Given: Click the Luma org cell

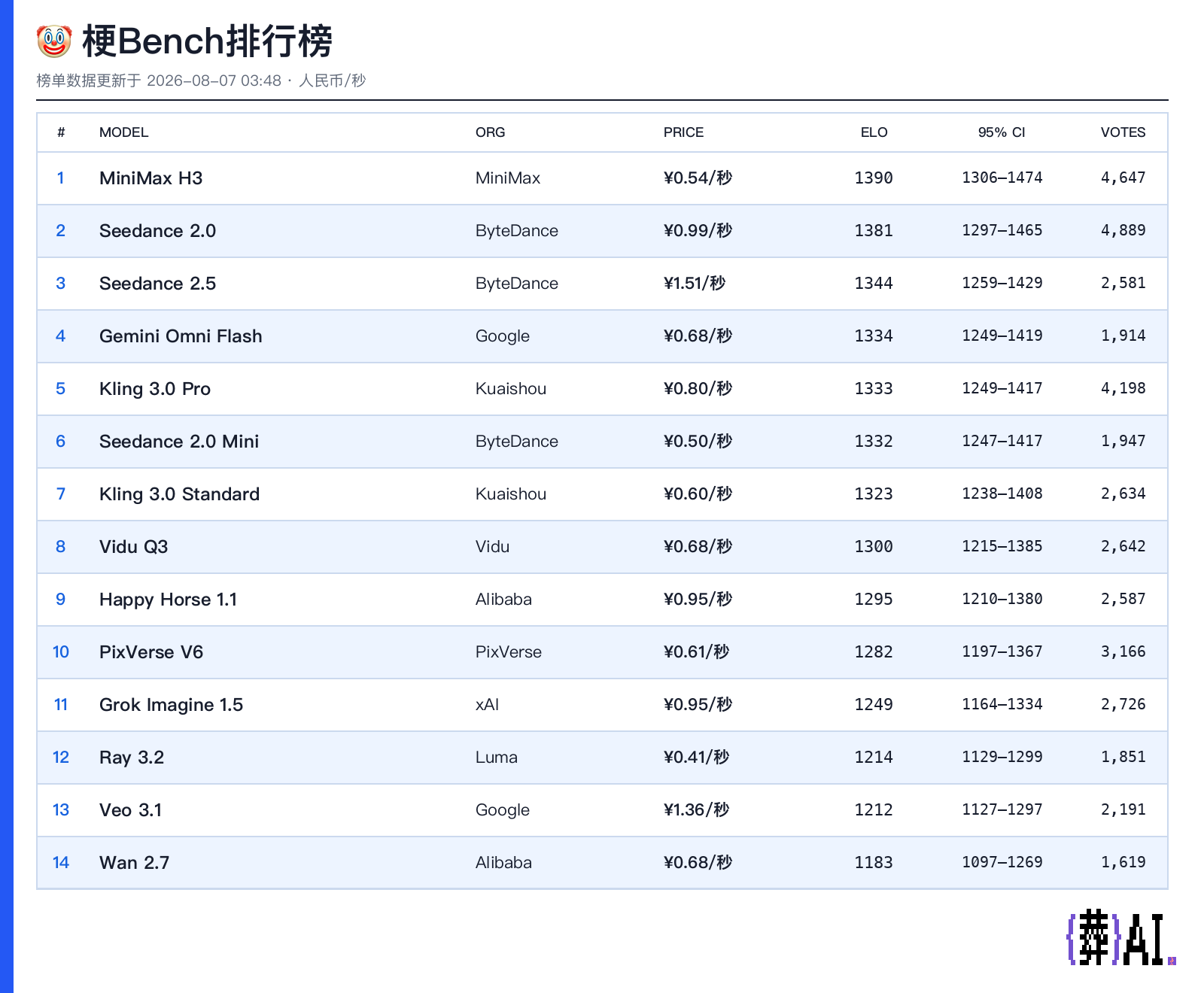Looking at the screenshot, I should pyautogui.click(x=497, y=758).
